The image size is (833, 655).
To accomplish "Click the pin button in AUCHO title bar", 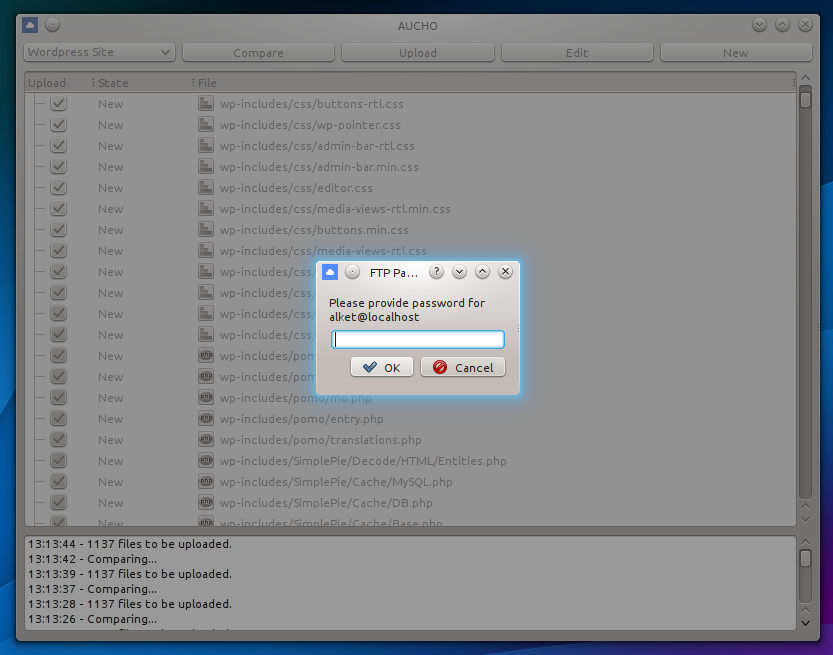I will click(52, 25).
